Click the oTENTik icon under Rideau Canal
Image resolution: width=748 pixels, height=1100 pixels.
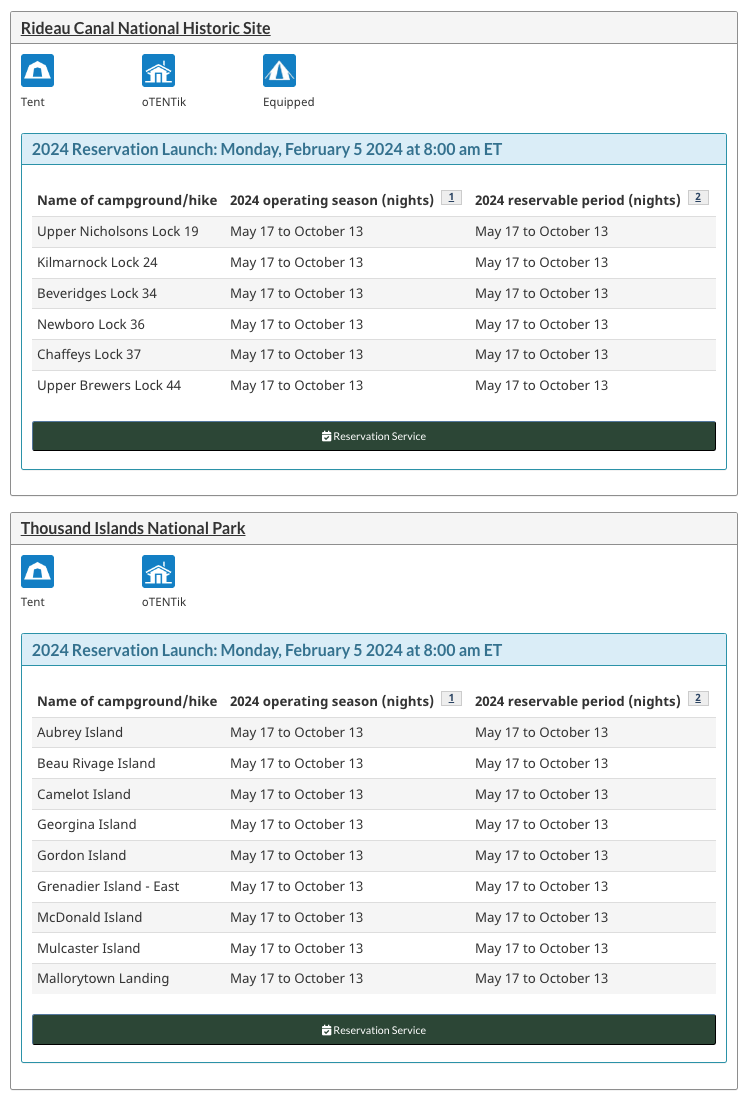coord(158,71)
